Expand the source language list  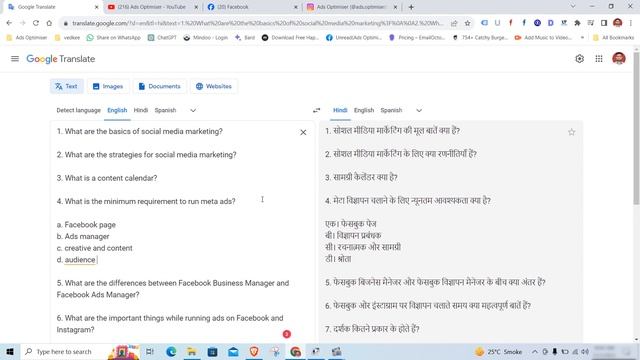(193, 110)
